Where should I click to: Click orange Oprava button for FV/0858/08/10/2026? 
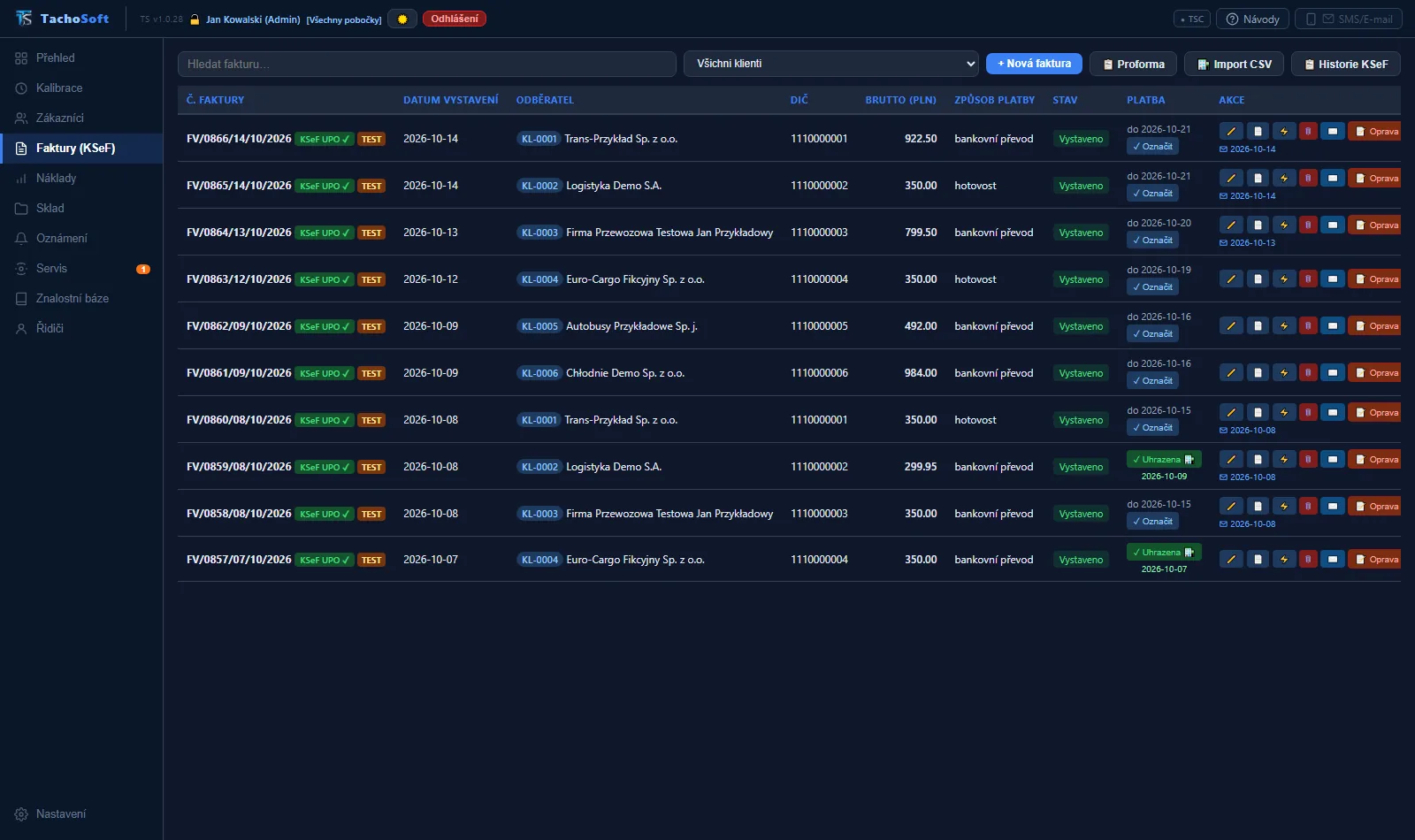1375,506
